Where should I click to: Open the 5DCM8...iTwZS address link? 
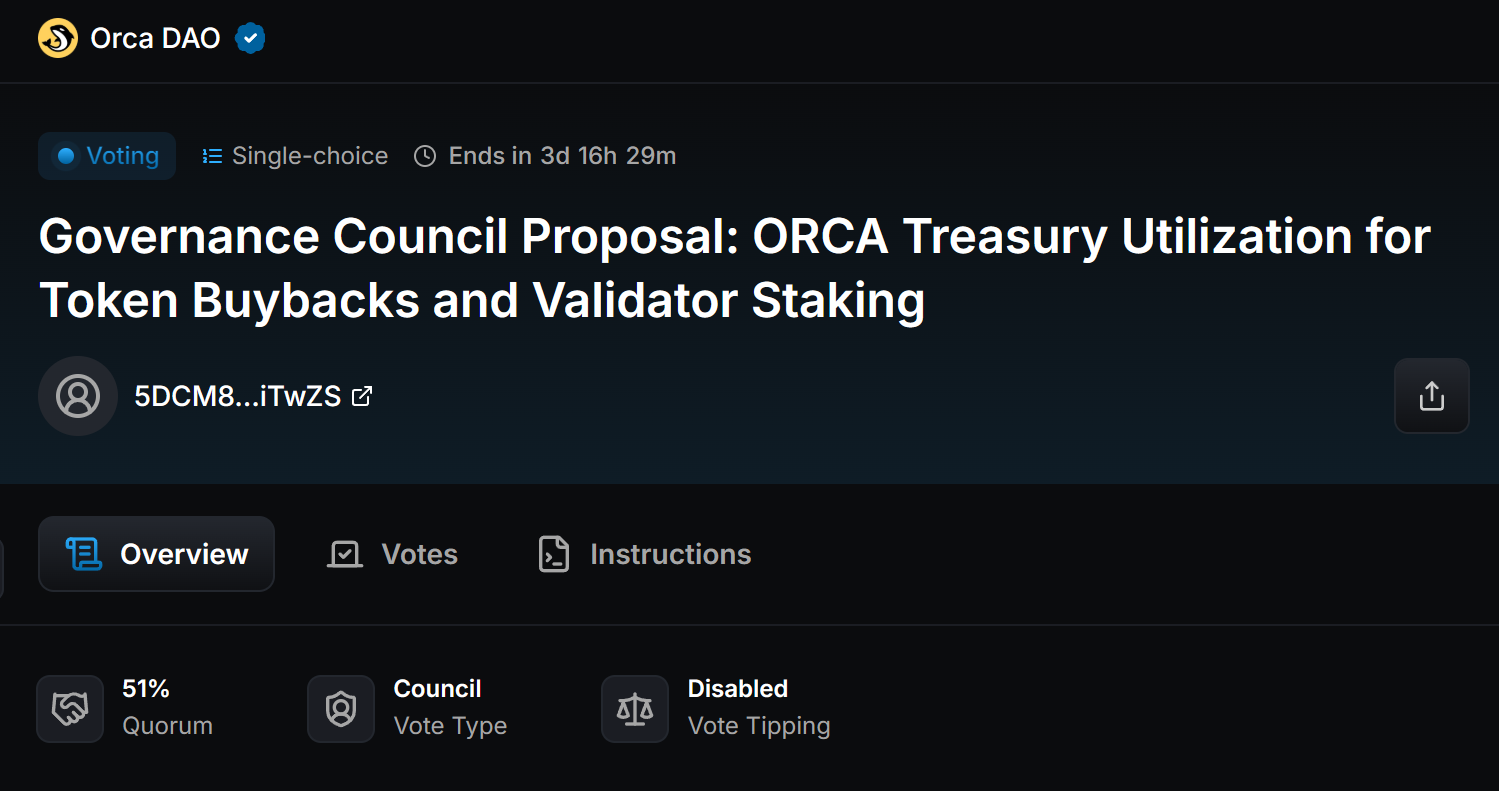tap(237, 396)
